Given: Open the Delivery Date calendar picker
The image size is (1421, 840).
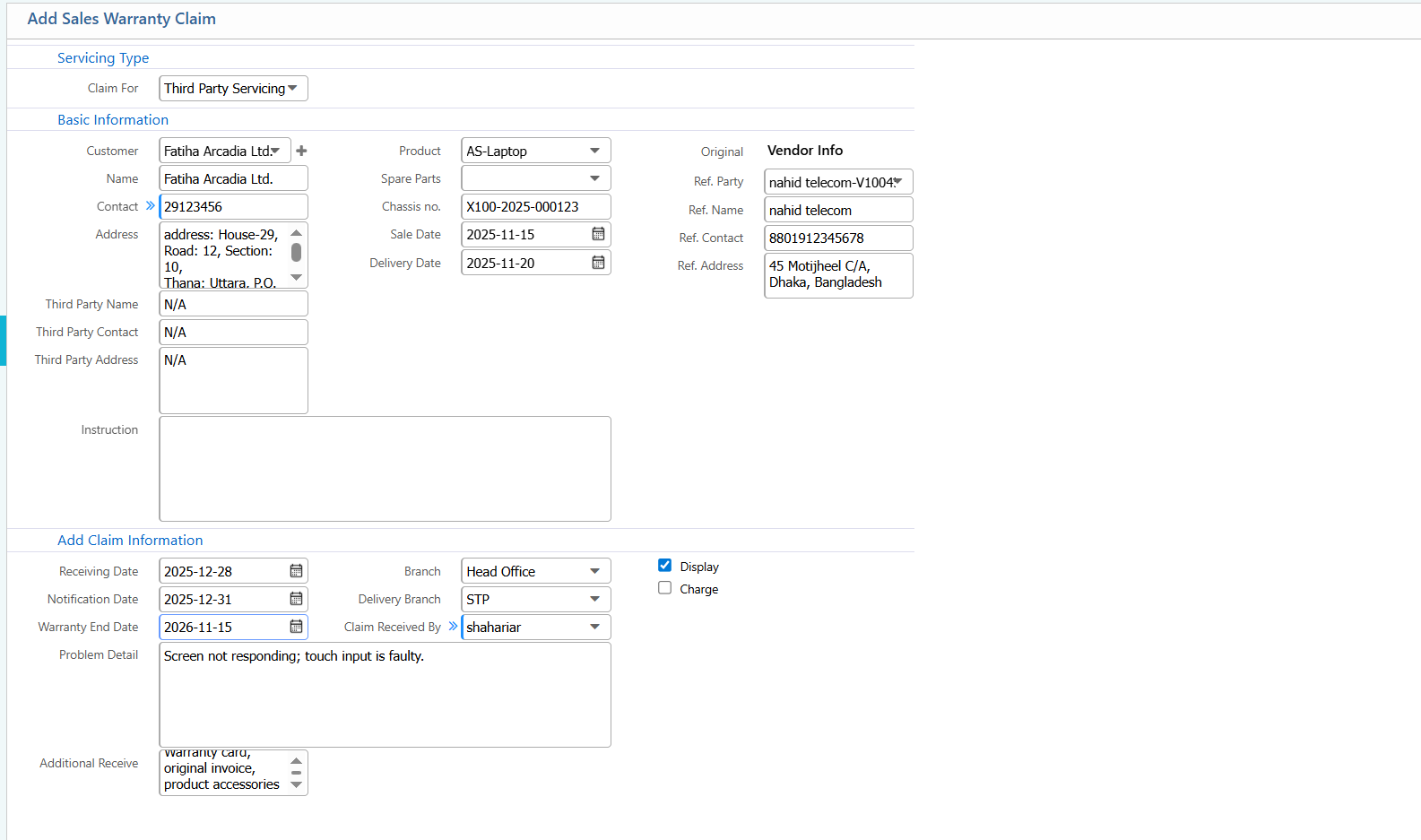Looking at the screenshot, I should pyautogui.click(x=598, y=263).
